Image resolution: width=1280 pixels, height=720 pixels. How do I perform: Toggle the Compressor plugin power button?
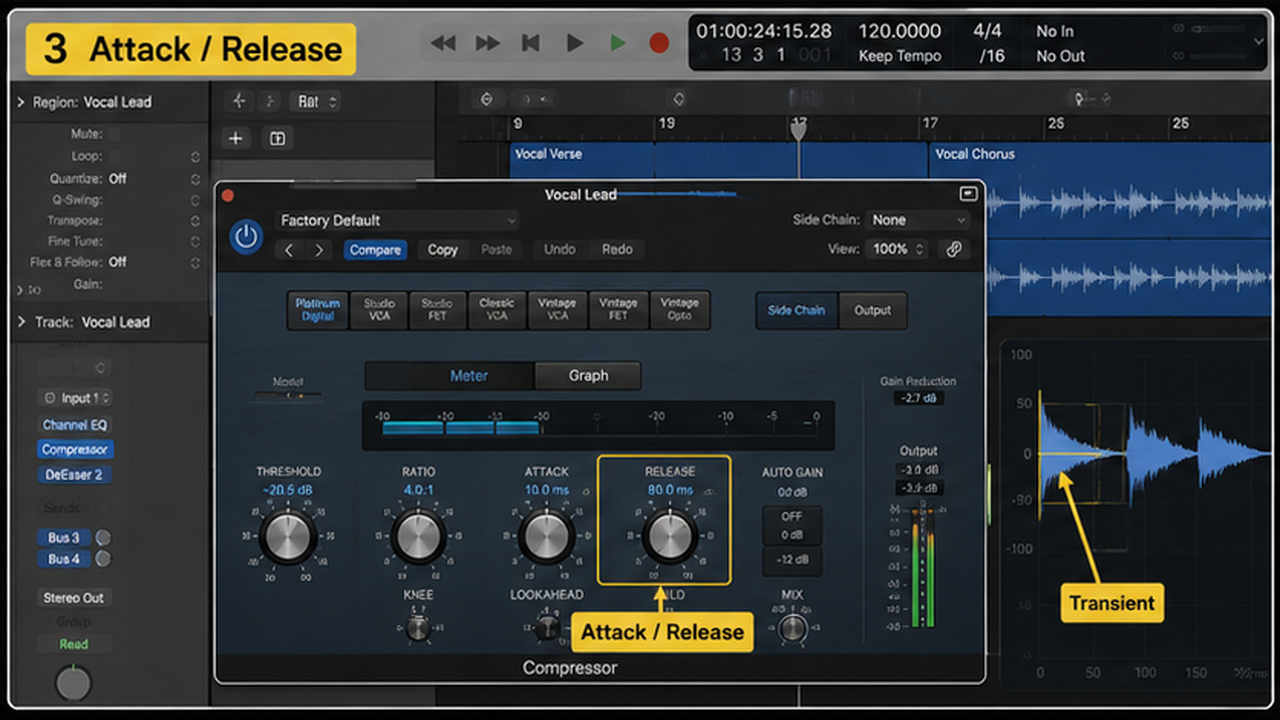pyautogui.click(x=245, y=236)
